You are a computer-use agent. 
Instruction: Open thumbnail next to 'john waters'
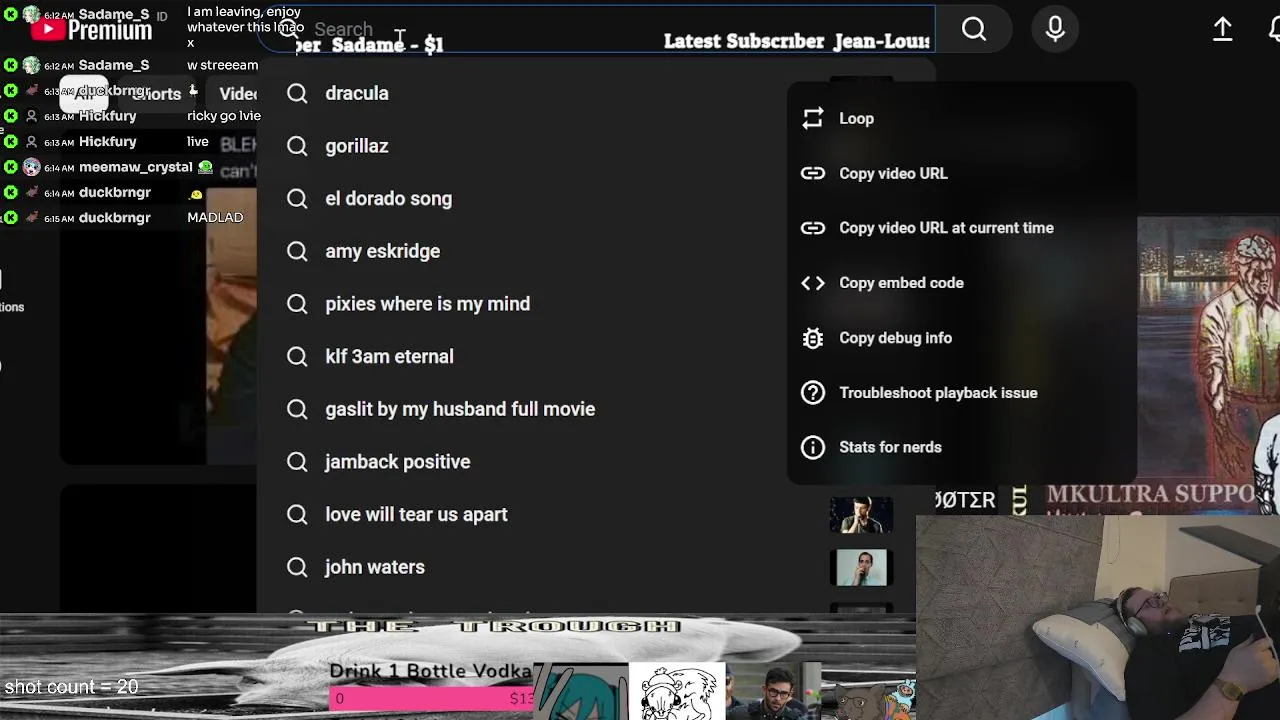coord(861,567)
